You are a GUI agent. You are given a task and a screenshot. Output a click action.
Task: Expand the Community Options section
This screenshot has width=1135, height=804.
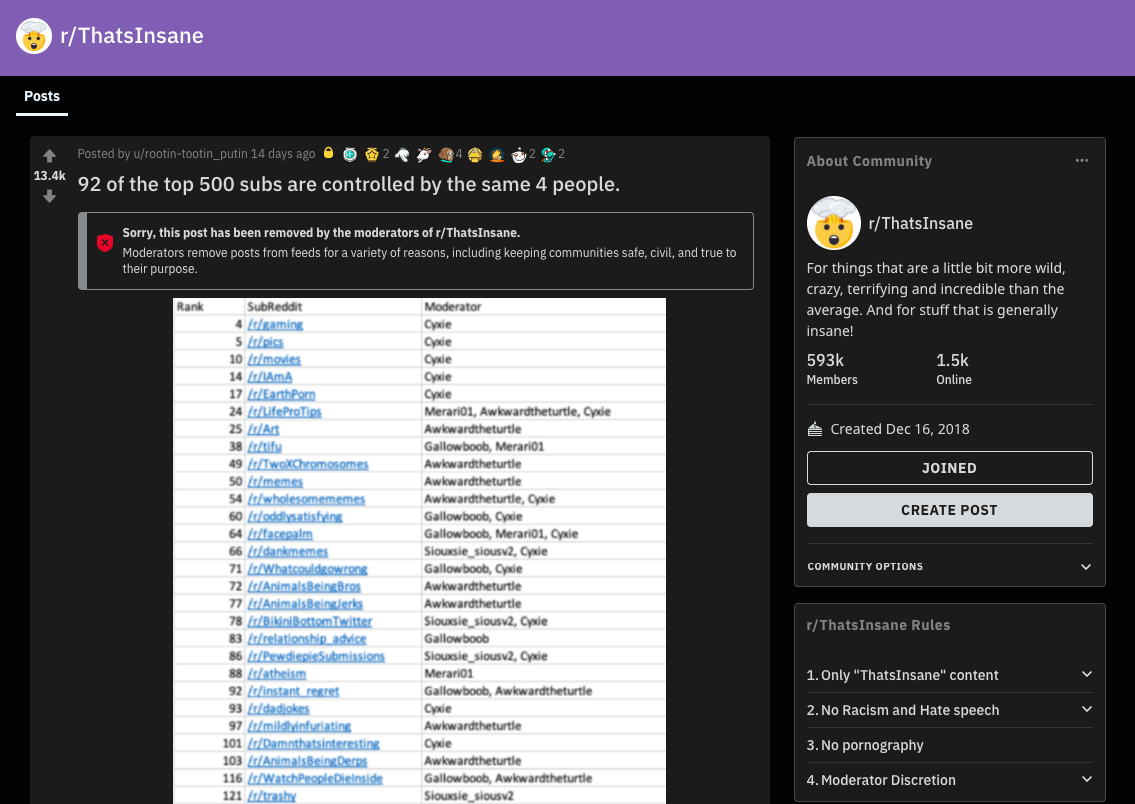point(1086,566)
